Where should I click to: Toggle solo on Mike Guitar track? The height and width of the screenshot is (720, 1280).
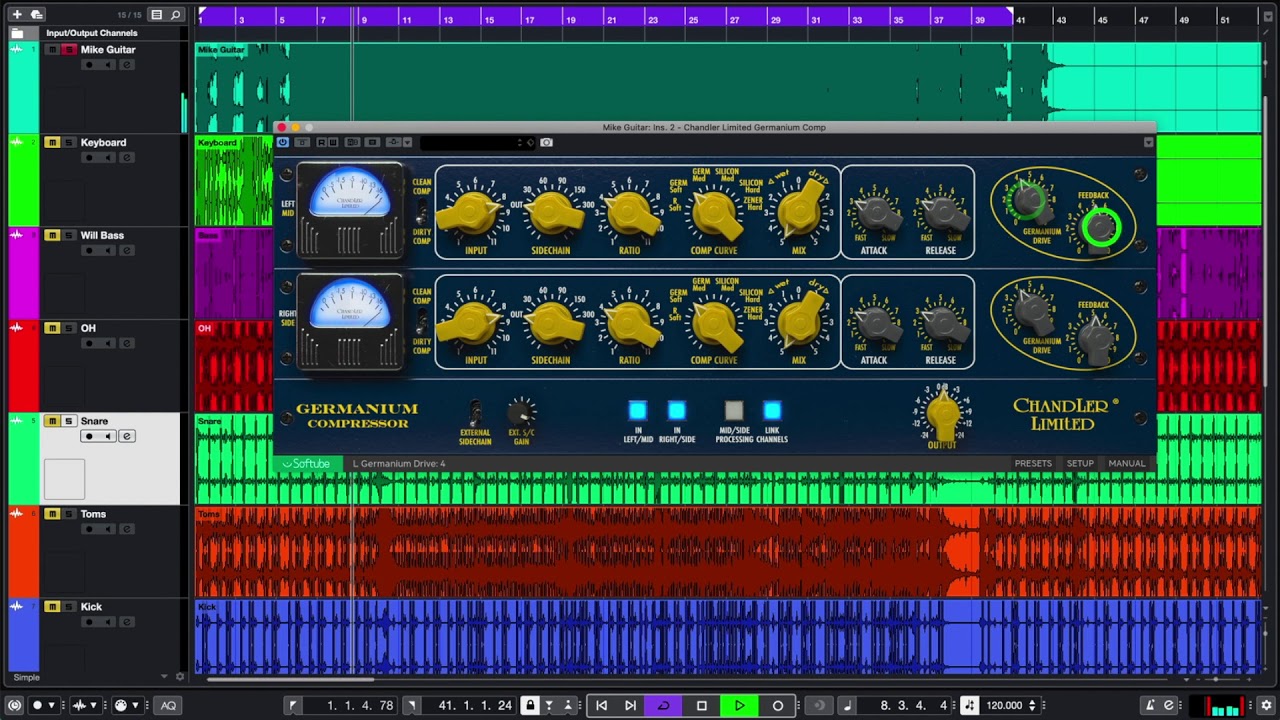pos(69,50)
